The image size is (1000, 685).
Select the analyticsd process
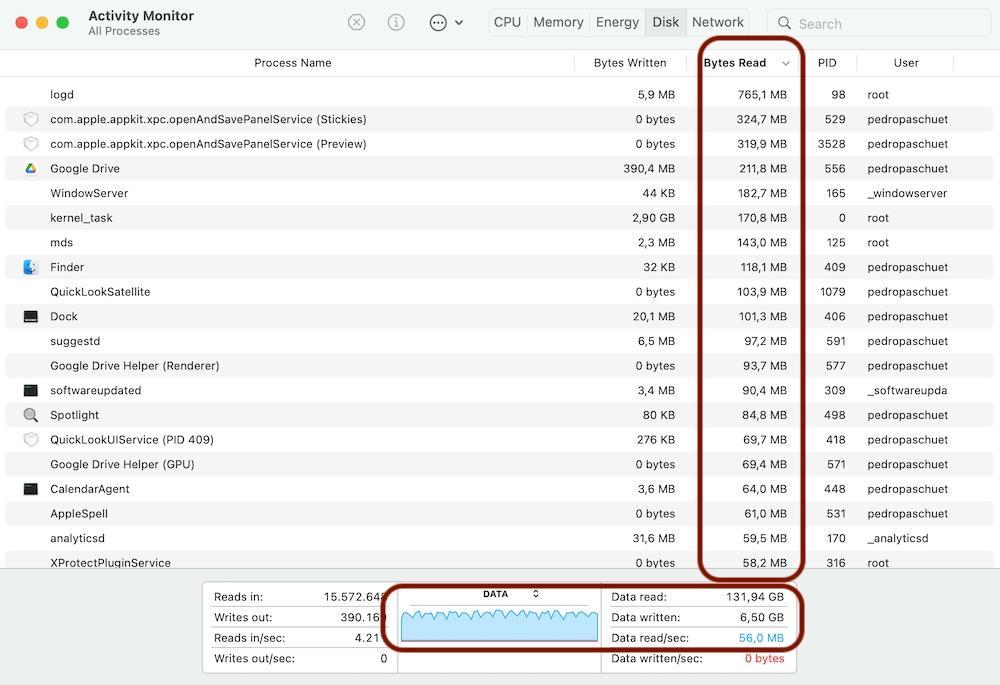(x=499, y=538)
